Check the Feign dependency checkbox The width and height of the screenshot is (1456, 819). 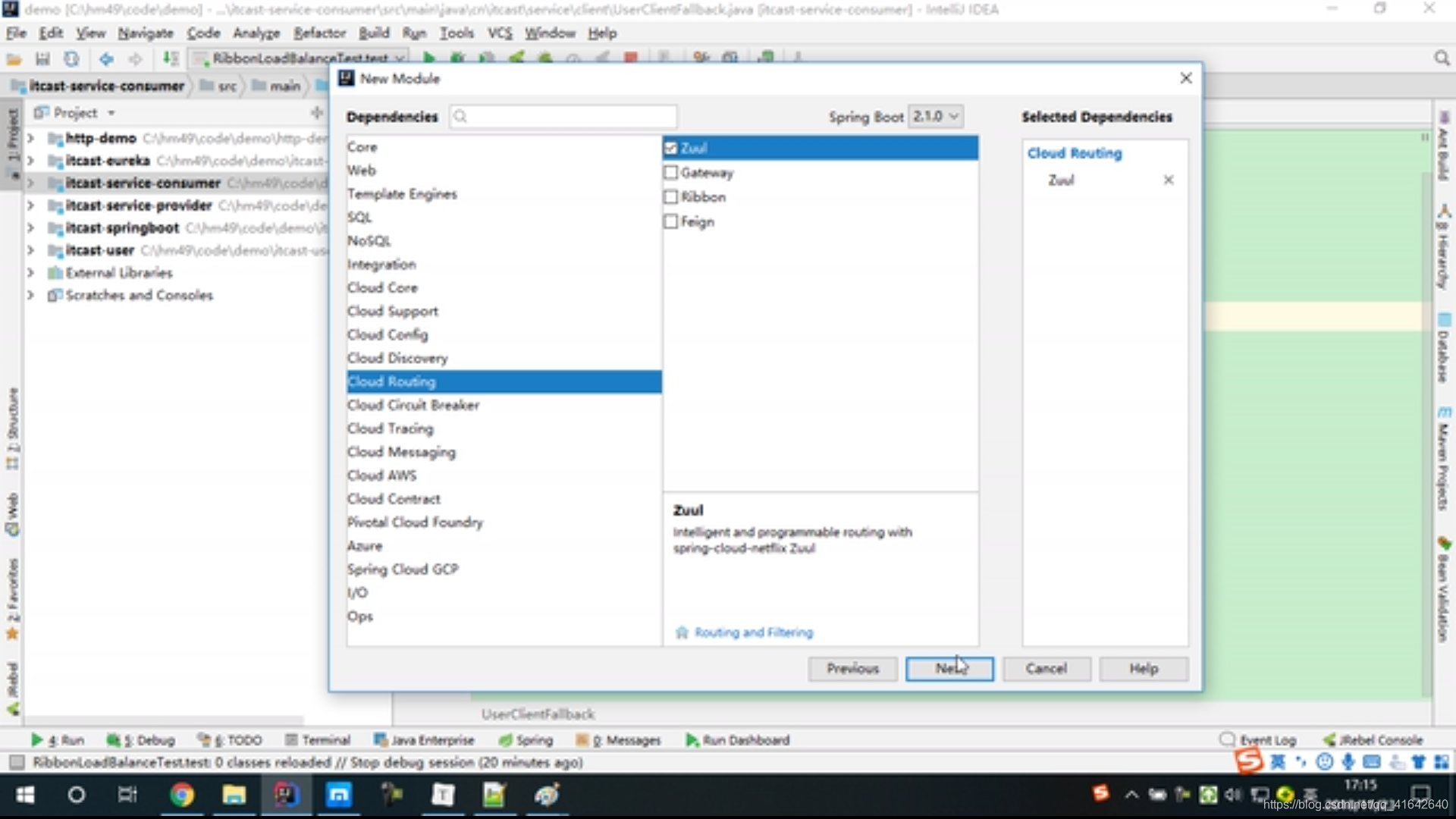[x=670, y=221]
